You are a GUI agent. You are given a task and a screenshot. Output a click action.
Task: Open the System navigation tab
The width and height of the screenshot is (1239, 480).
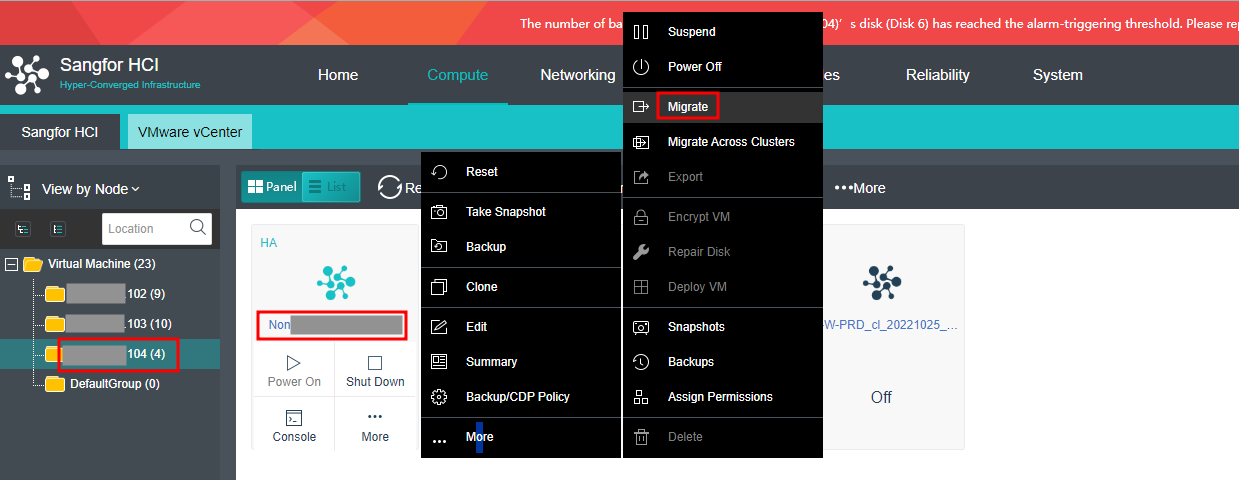pos(1058,75)
